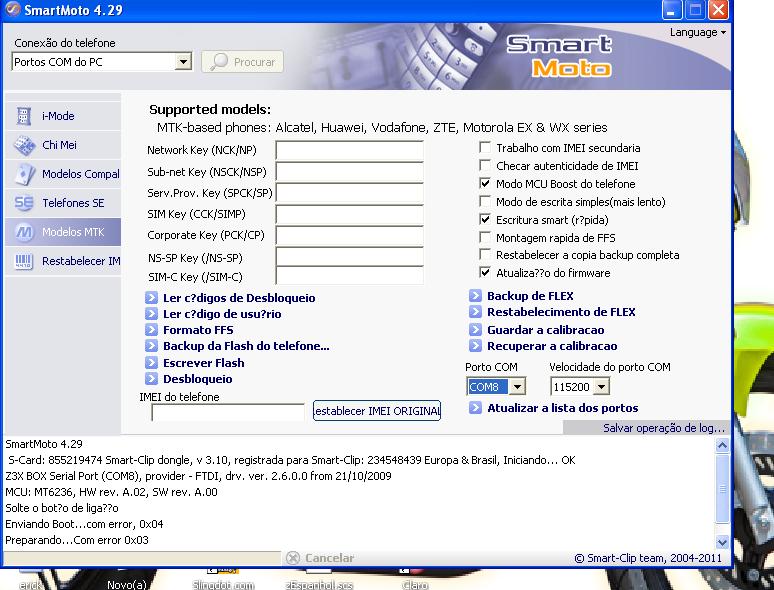This screenshot has height=590, width=774.
Task: Switch to Telefones SE tab
Action: [63, 203]
